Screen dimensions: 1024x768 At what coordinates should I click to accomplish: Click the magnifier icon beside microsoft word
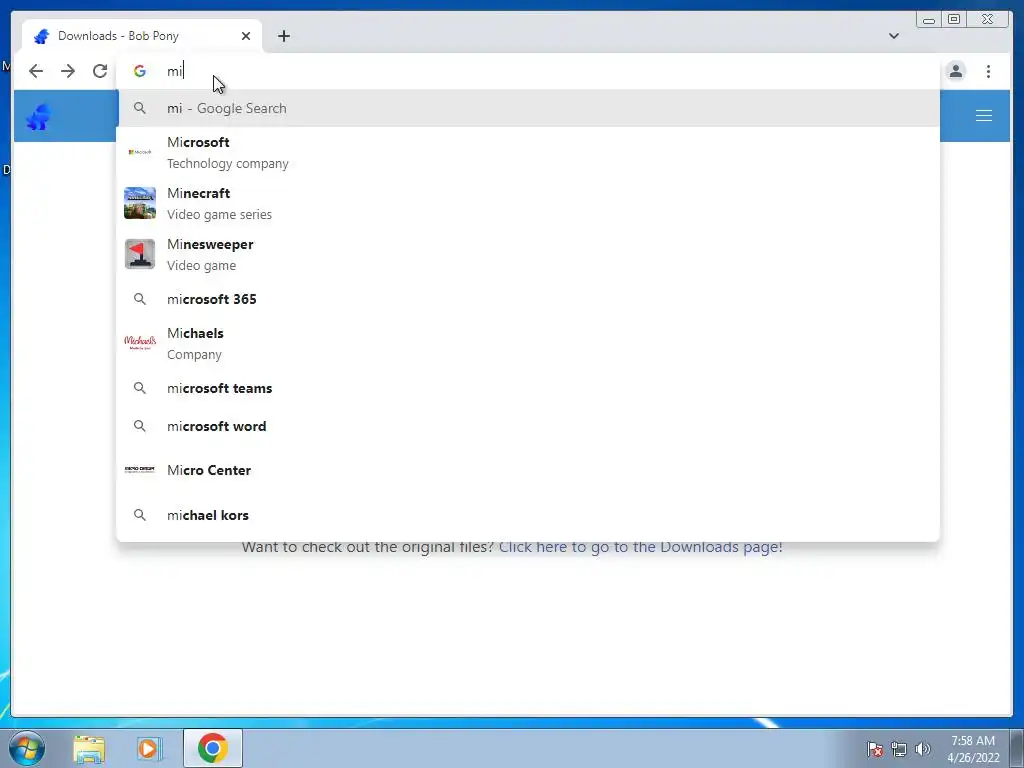tap(140, 426)
